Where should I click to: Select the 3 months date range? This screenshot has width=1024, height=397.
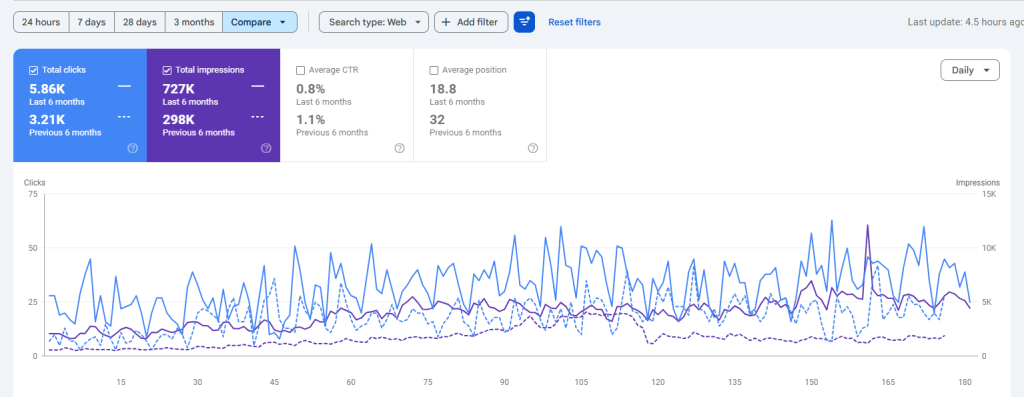[194, 22]
